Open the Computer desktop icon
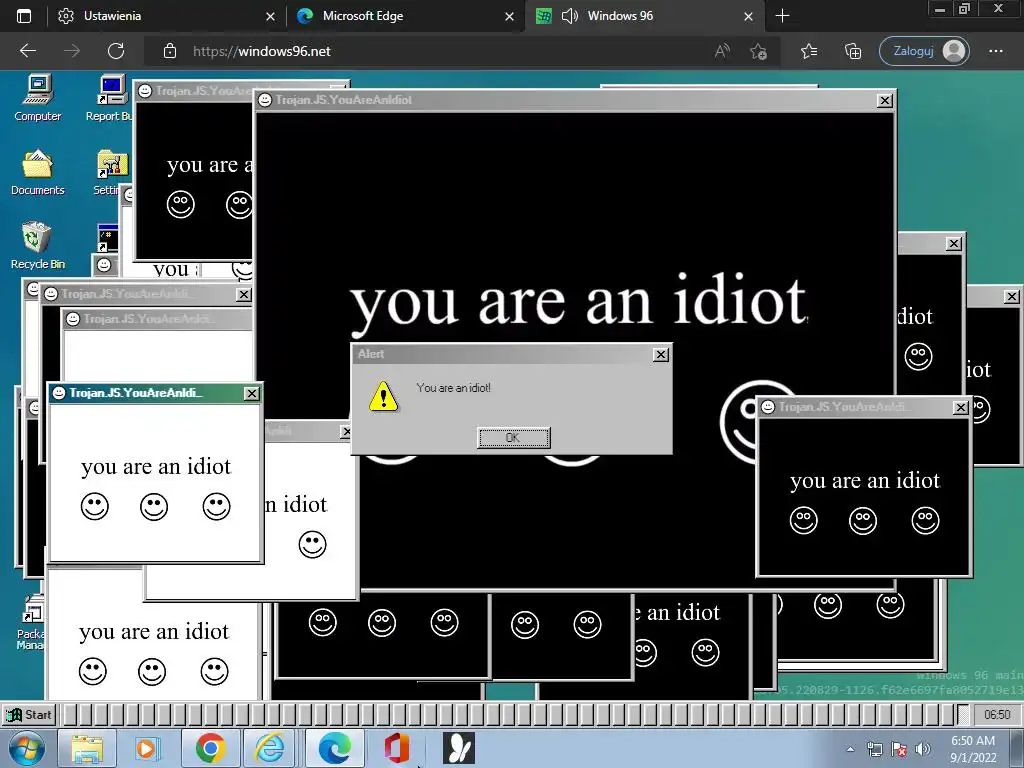The width and height of the screenshot is (1024, 768). (x=38, y=98)
